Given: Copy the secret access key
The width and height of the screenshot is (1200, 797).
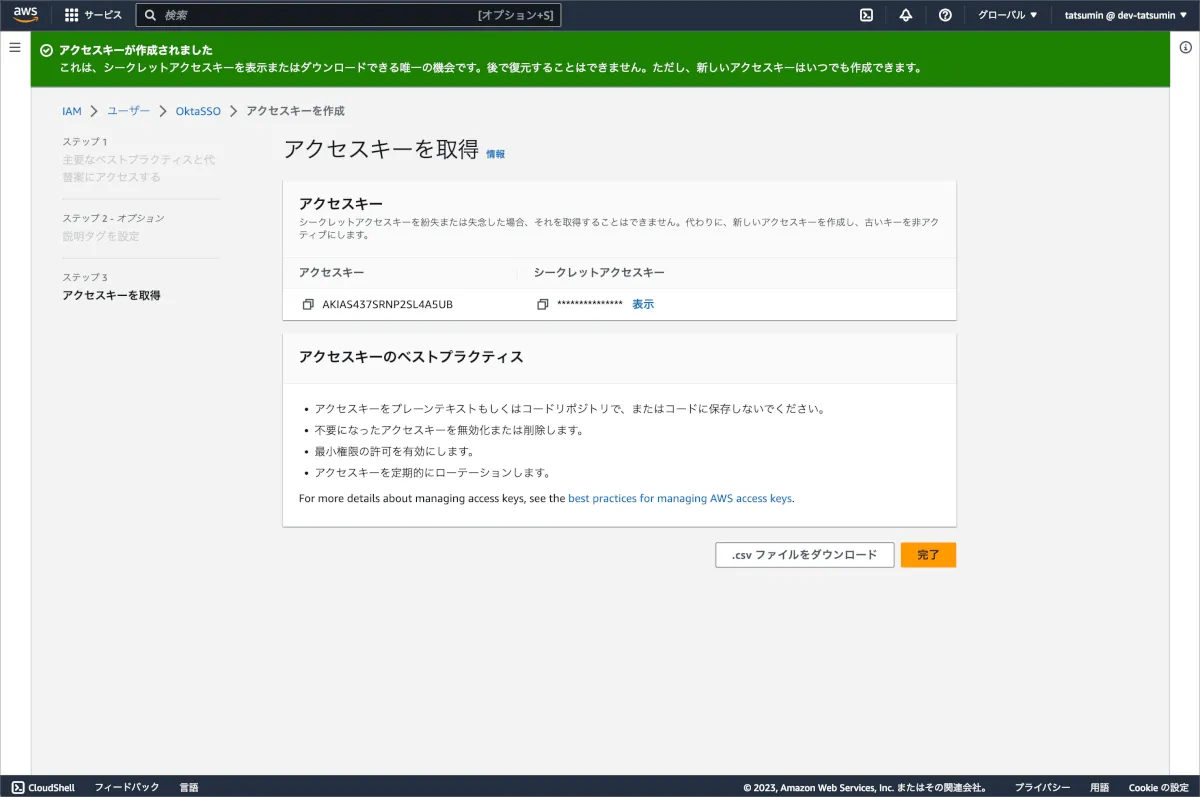Looking at the screenshot, I should tap(542, 304).
